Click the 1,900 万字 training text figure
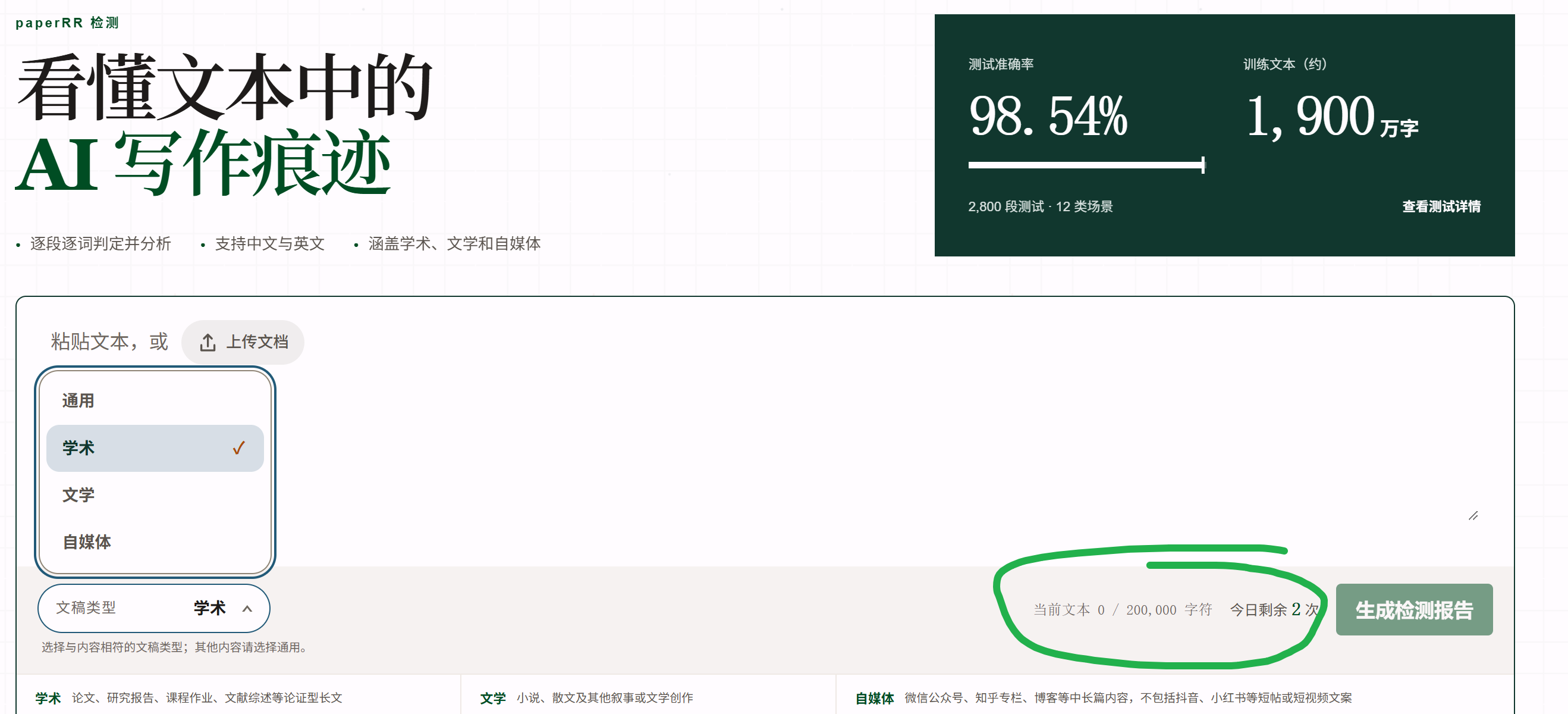Image resolution: width=1568 pixels, height=714 pixels. click(1332, 117)
